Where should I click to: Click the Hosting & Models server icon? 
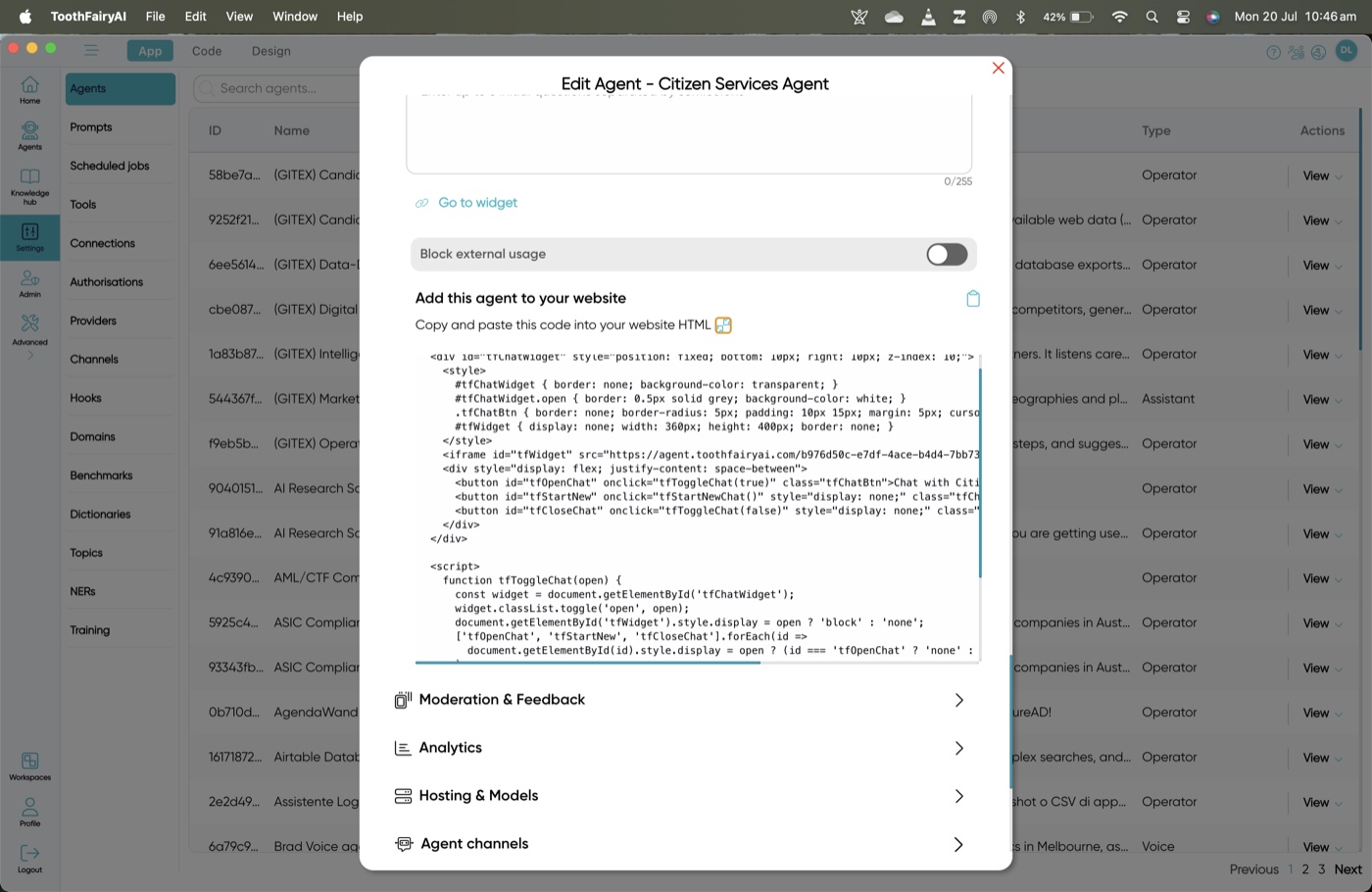pos(403,796)
